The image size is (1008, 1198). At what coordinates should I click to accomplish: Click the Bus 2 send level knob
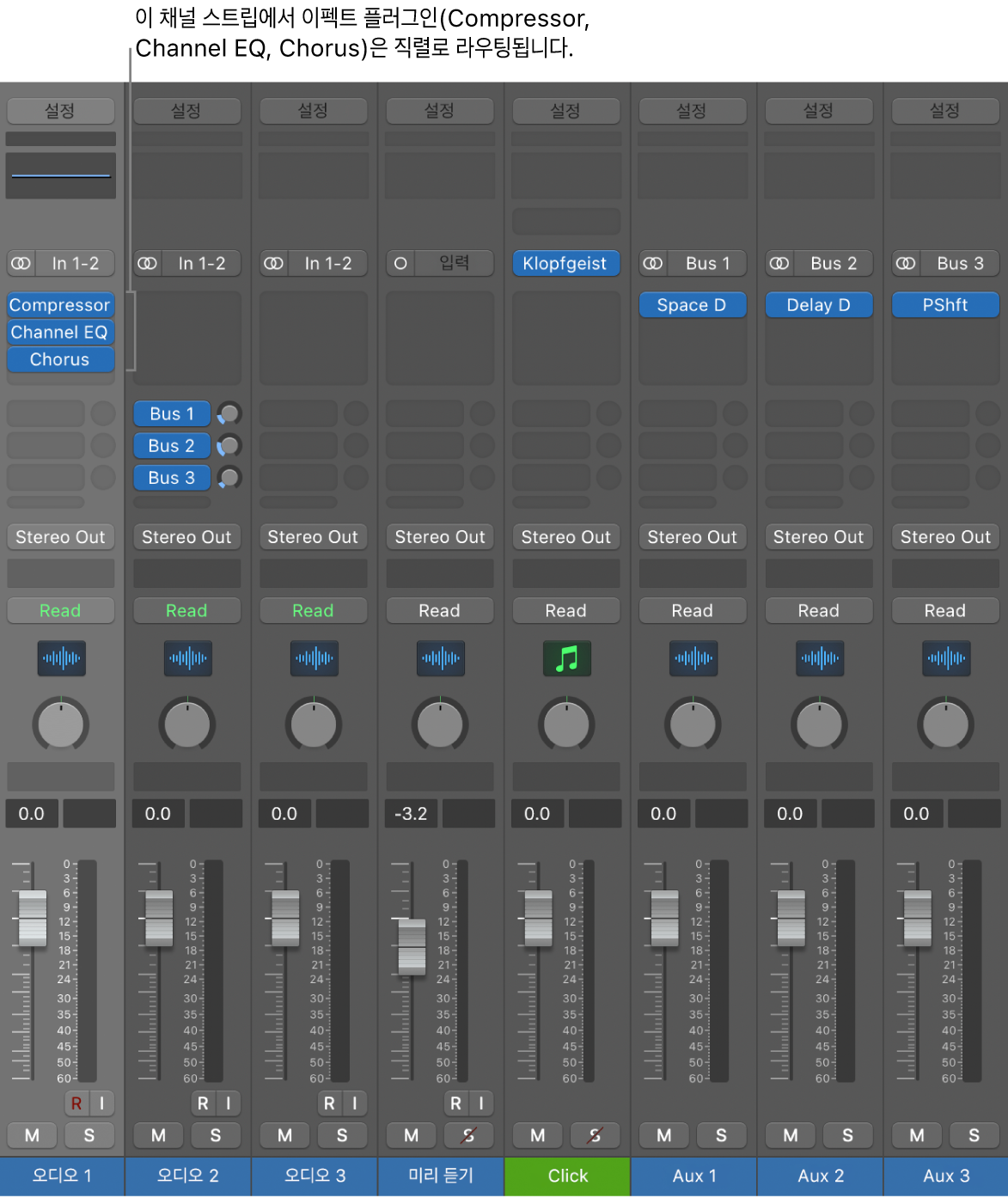[229, 446]
